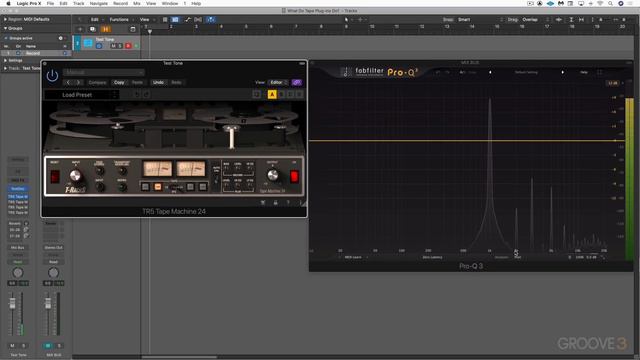Open the T-RackS Load Preset selector

pyautogui.click(x=81, y=95)
